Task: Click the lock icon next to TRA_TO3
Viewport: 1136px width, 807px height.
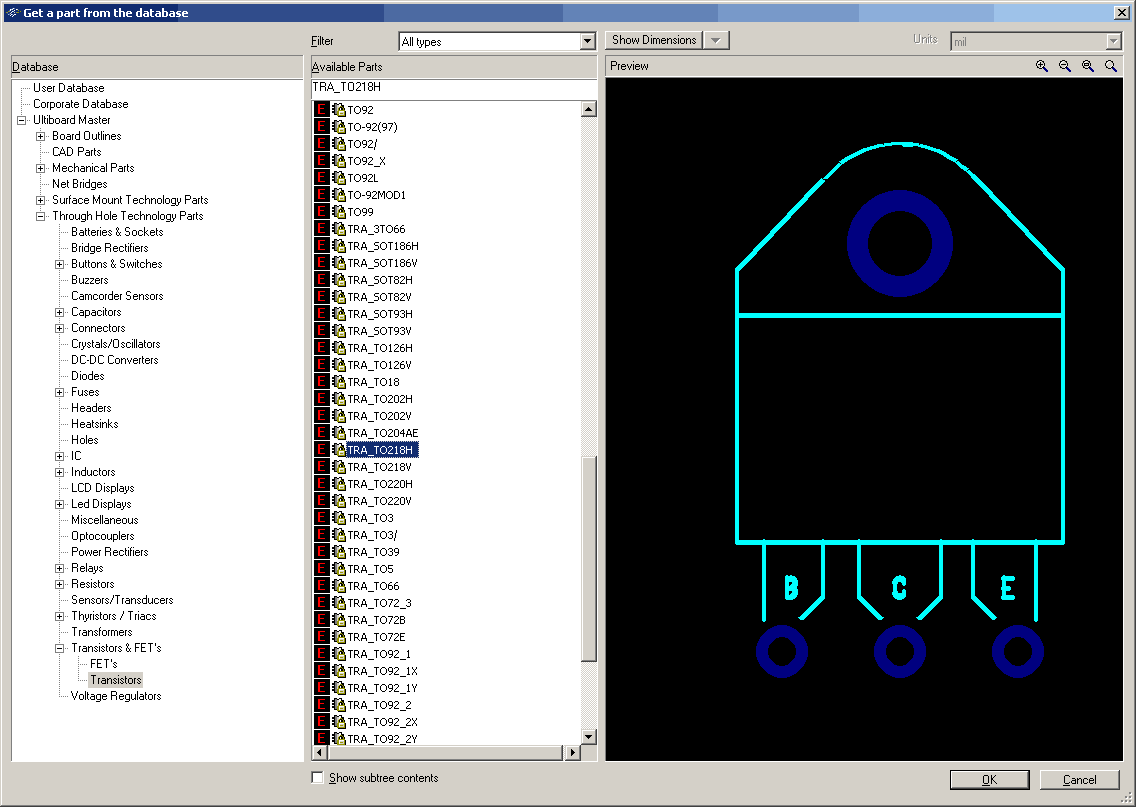Action: point(338,518)
